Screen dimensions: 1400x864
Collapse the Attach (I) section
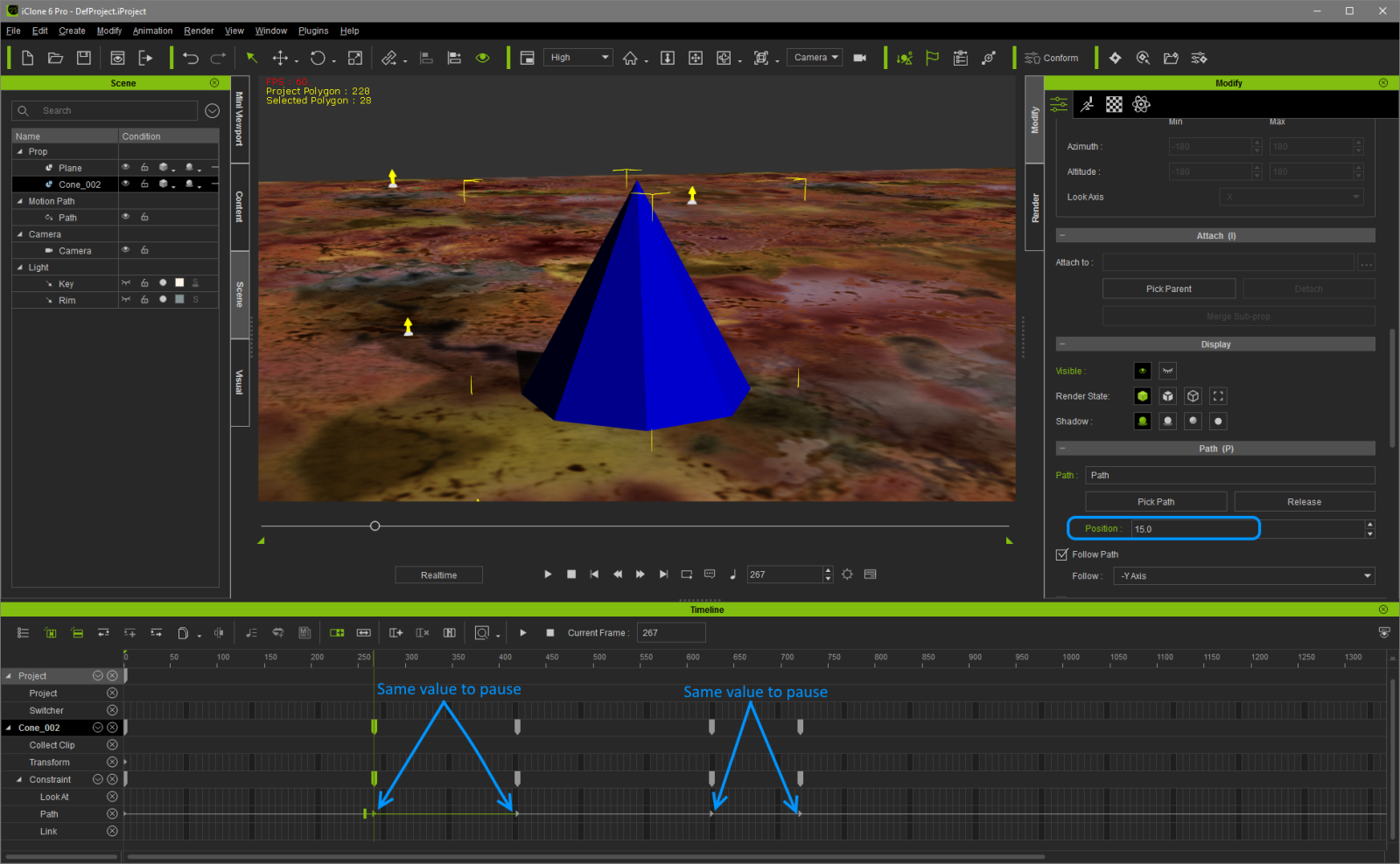point(1062,235)
